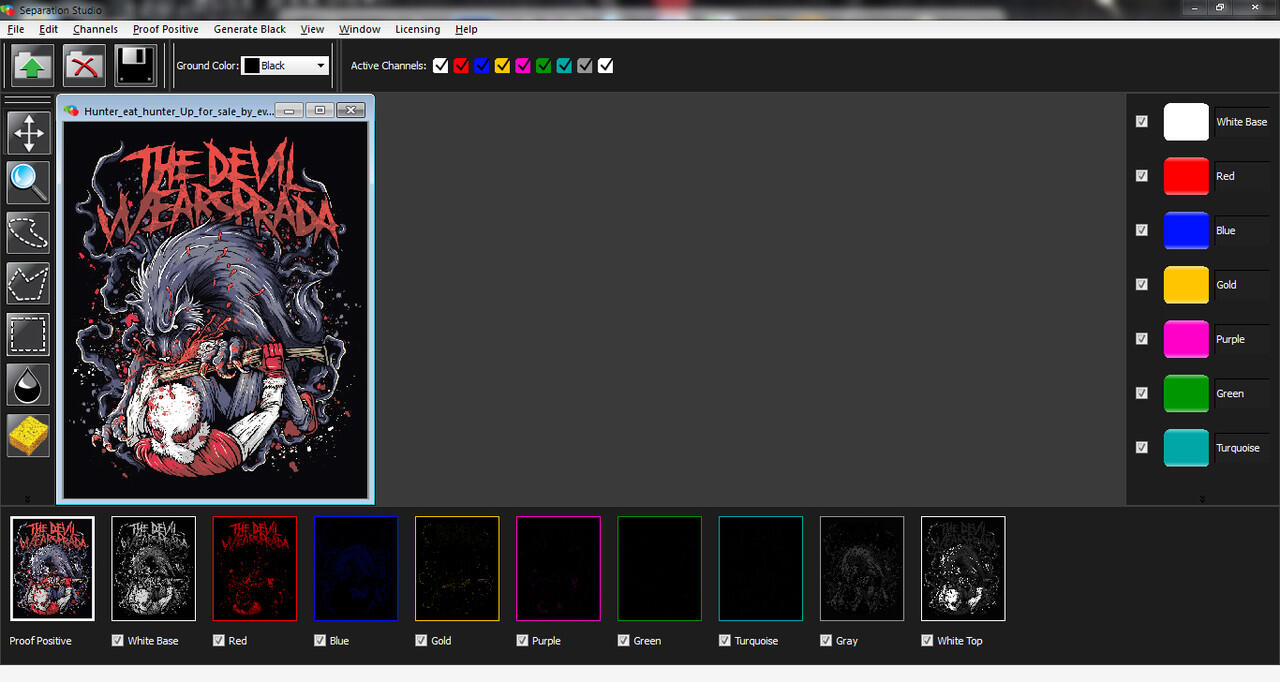Uncheck Red checkbox in right channel panel
The width and height of the screenshot is (1280, 682).
pyautogui.click(x=1142, y=175)
